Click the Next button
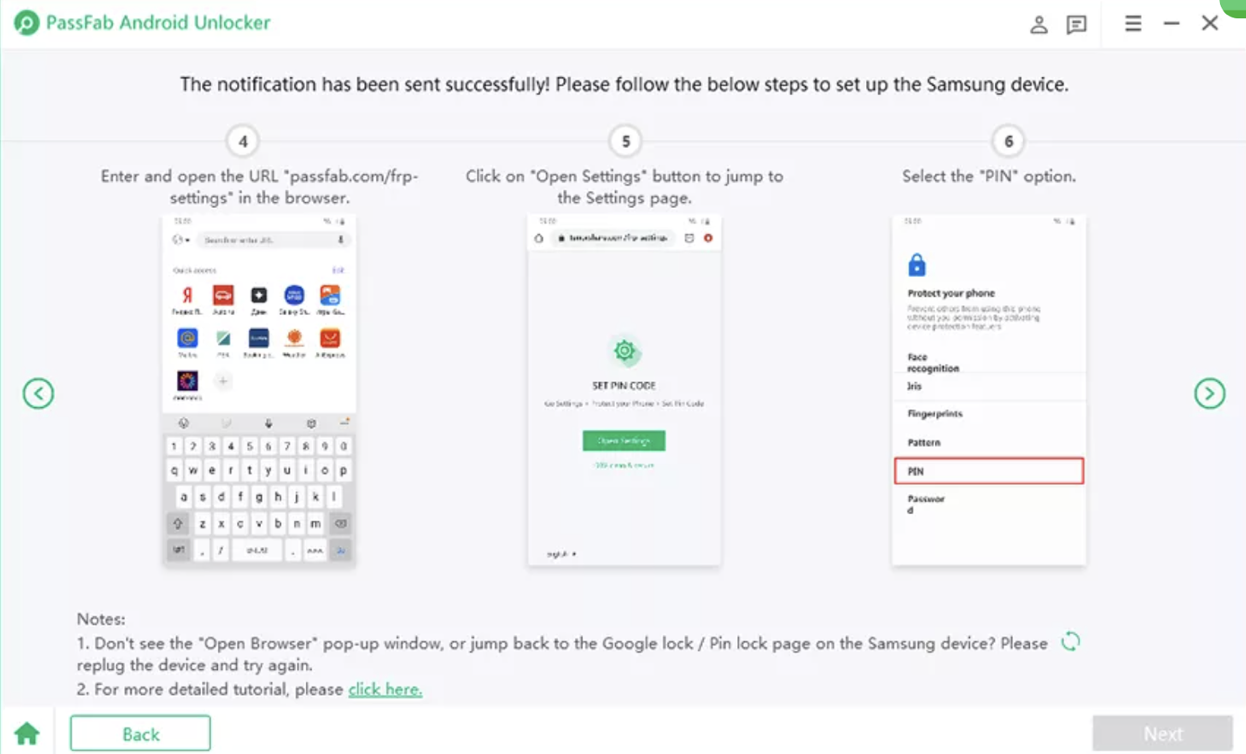1246x754 pixels. [x=1162, y=734]
